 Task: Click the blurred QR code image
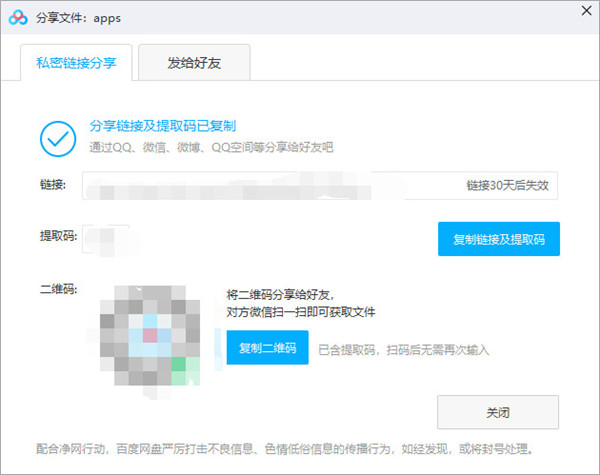click(x=150, y=335)
